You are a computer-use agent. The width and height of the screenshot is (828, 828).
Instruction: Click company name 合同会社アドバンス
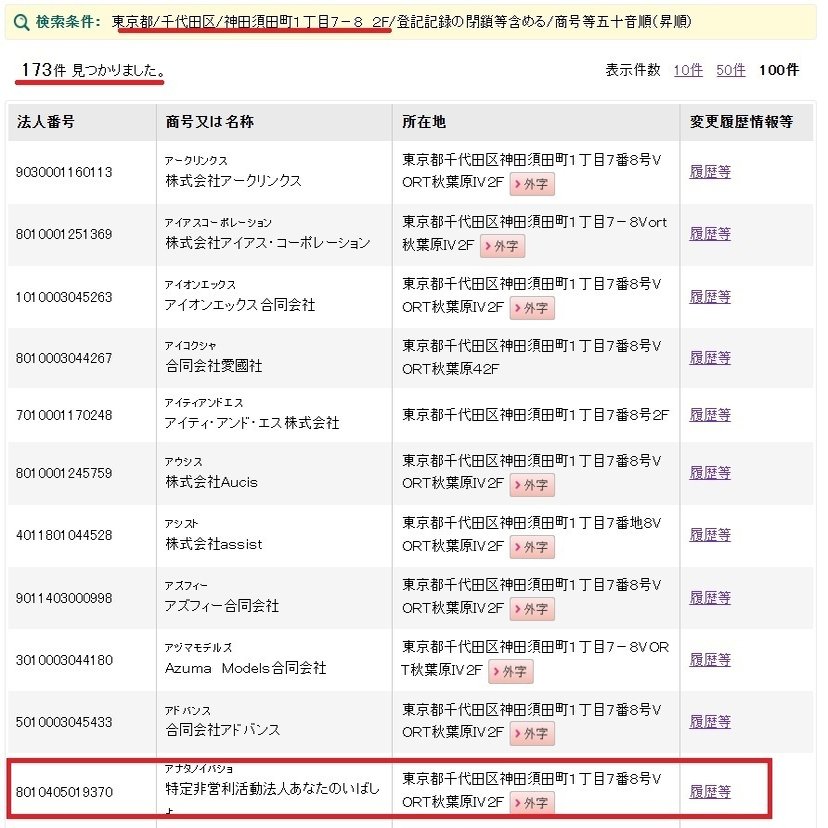point(222,730)
